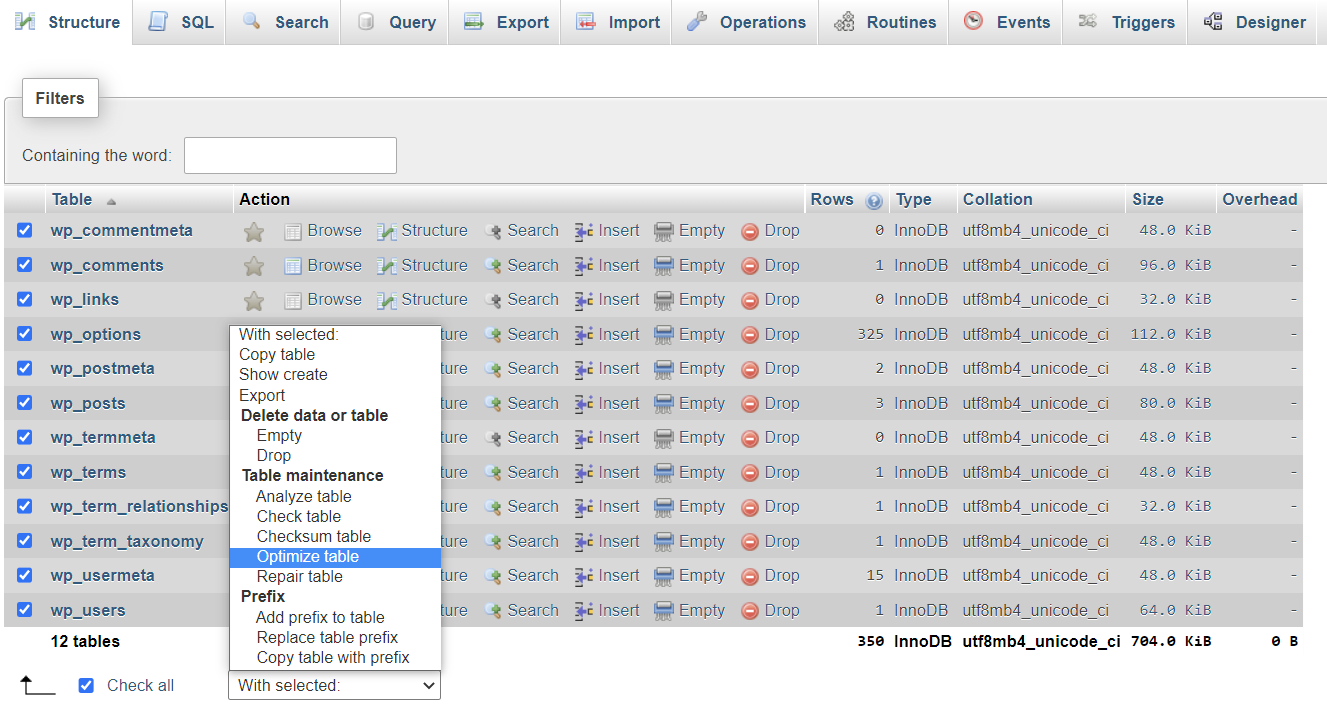Open wp_options using its table name link

(95, 333)
